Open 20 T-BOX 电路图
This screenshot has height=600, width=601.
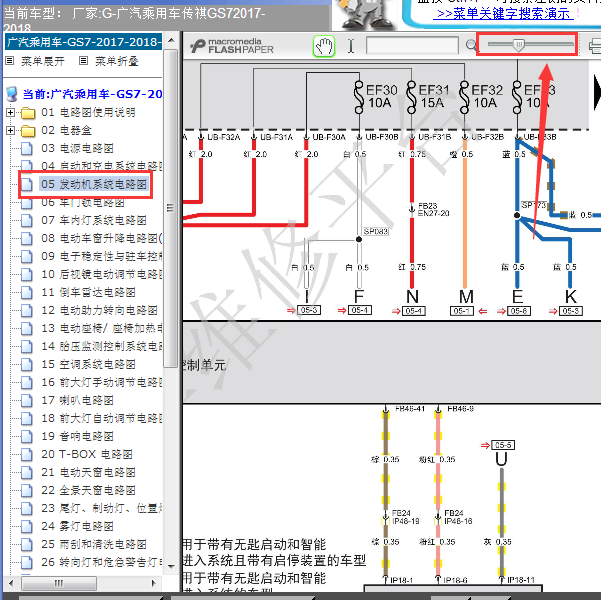coord(87,454)
